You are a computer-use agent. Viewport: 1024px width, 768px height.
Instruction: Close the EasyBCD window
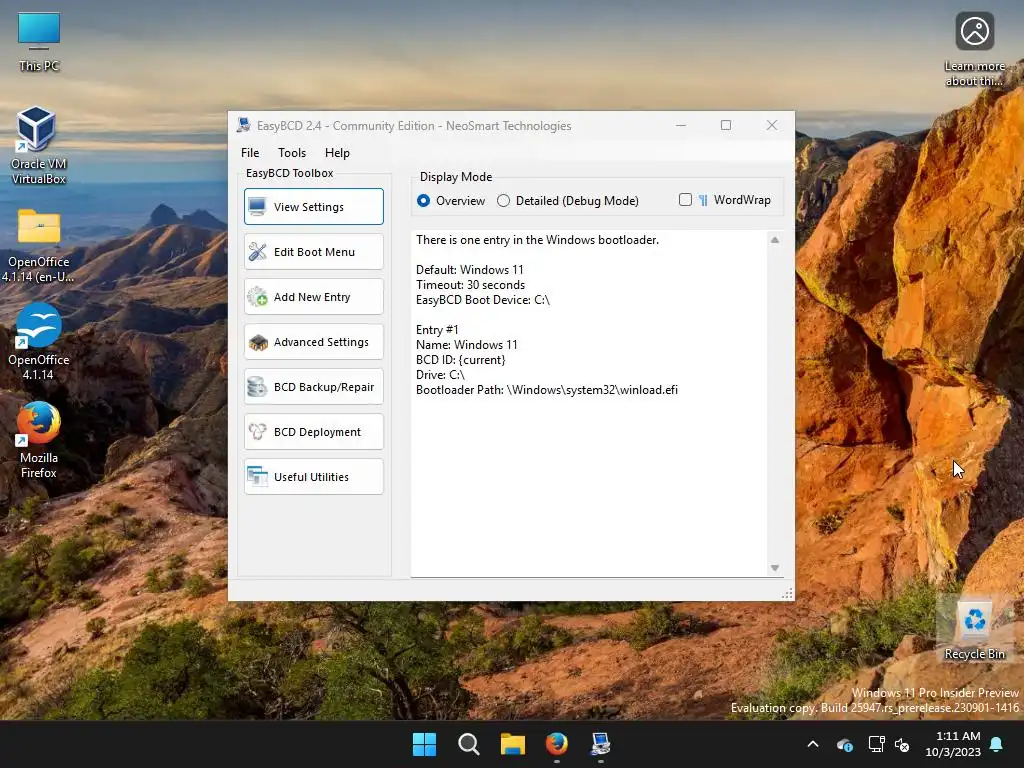(772, 125)
